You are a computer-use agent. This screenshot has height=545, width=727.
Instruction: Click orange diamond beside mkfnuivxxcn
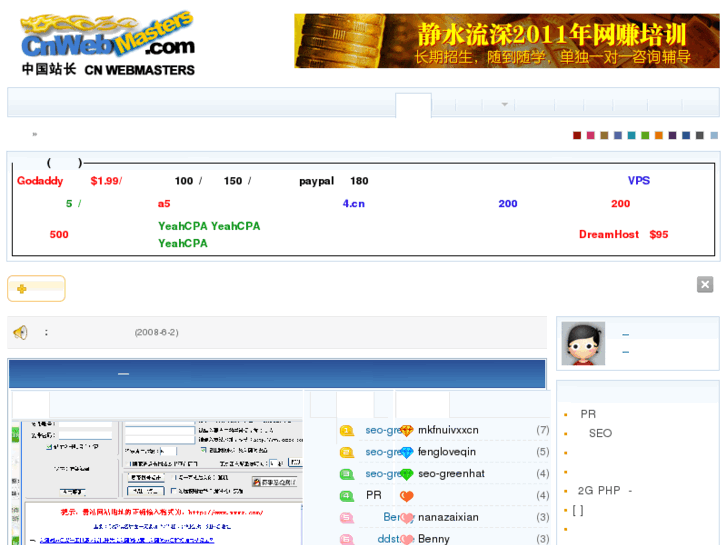pos(407,431)
